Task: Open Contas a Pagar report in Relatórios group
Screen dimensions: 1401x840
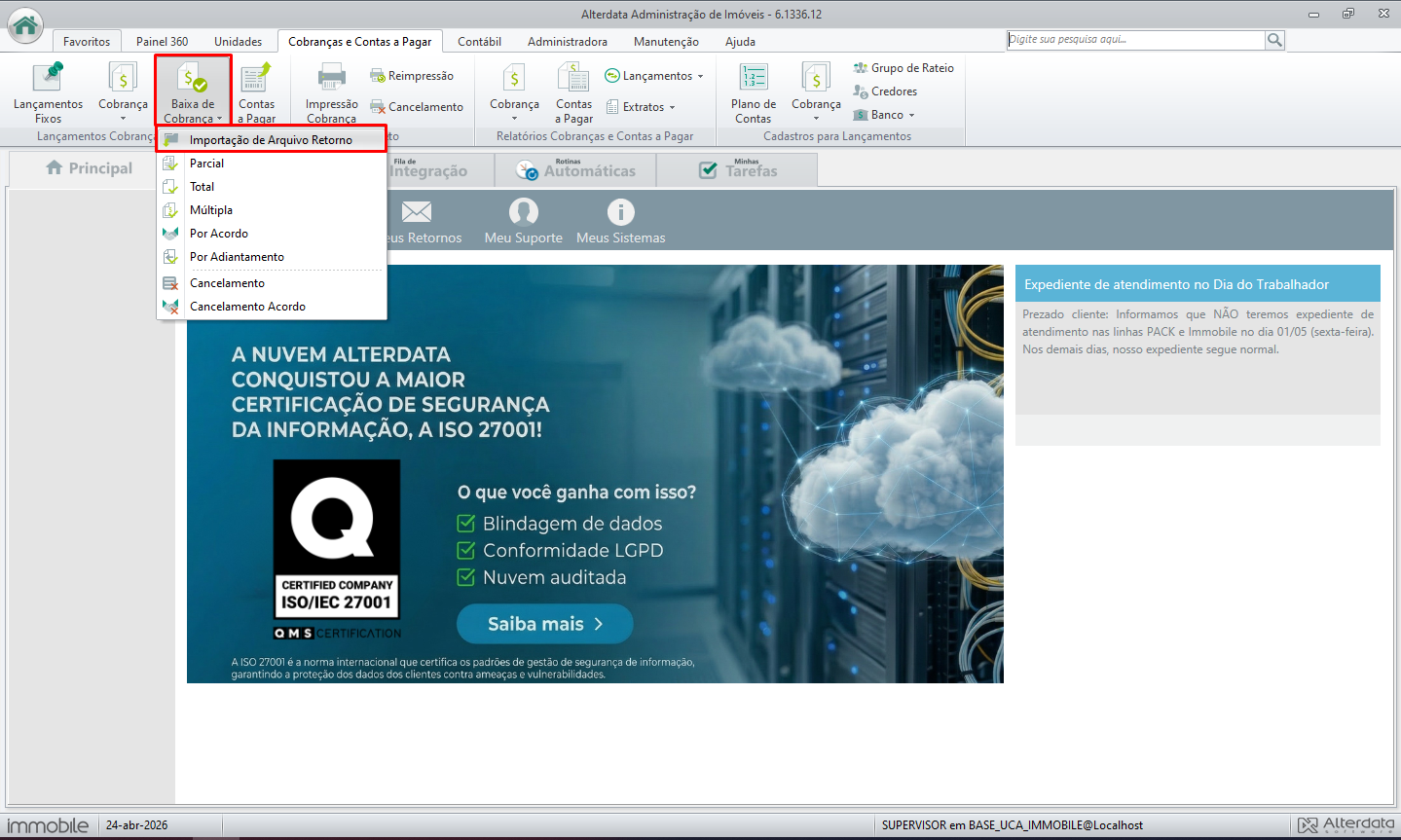Action: point(573,92)
